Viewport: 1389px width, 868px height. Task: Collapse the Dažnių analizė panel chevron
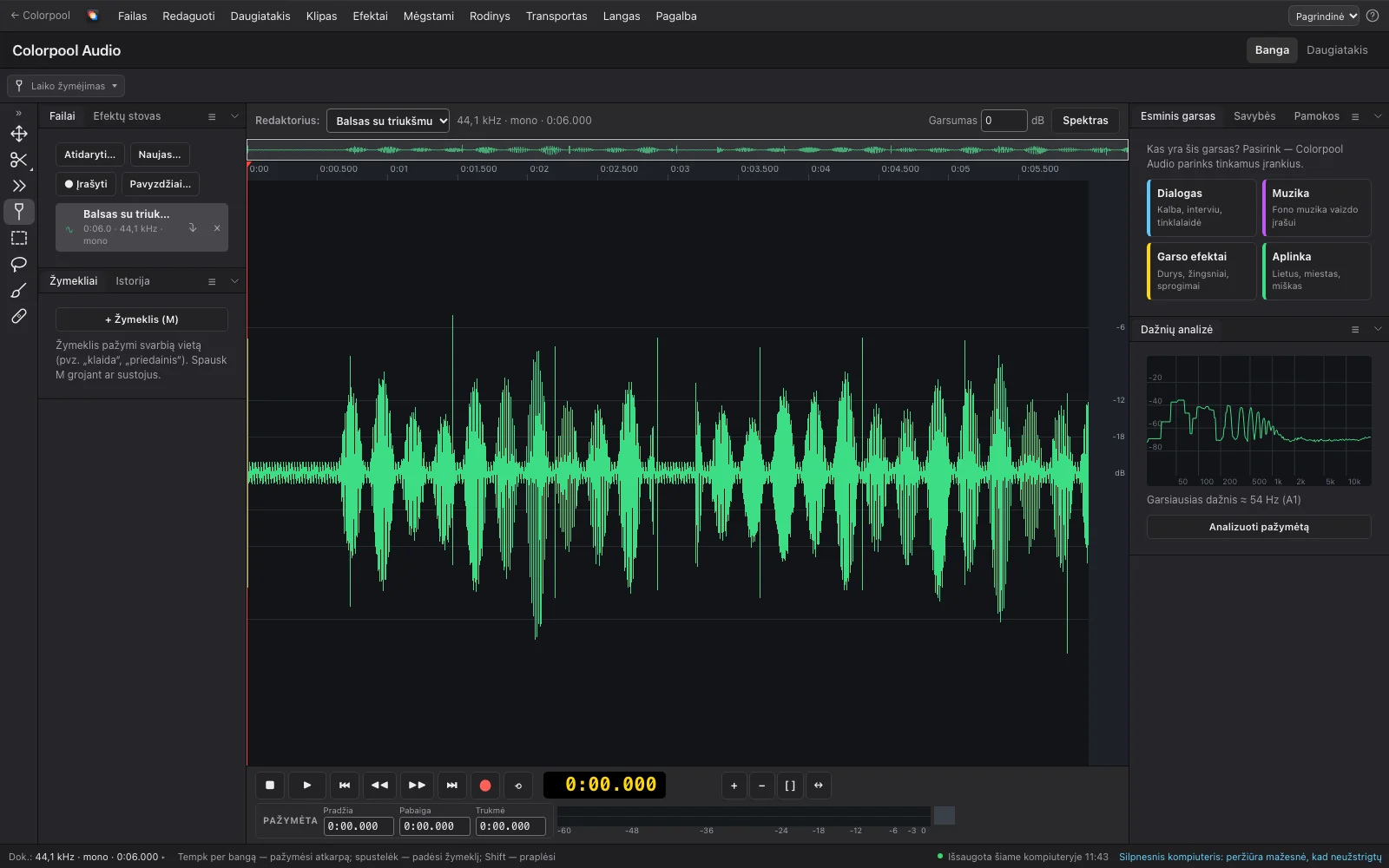pyautogui.click(x=1378, y=330)
